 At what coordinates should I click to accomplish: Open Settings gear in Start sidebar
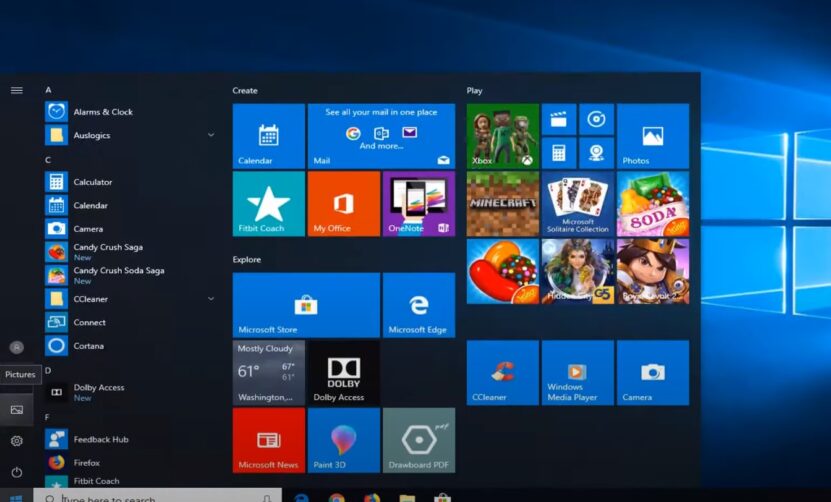point(17,441)
